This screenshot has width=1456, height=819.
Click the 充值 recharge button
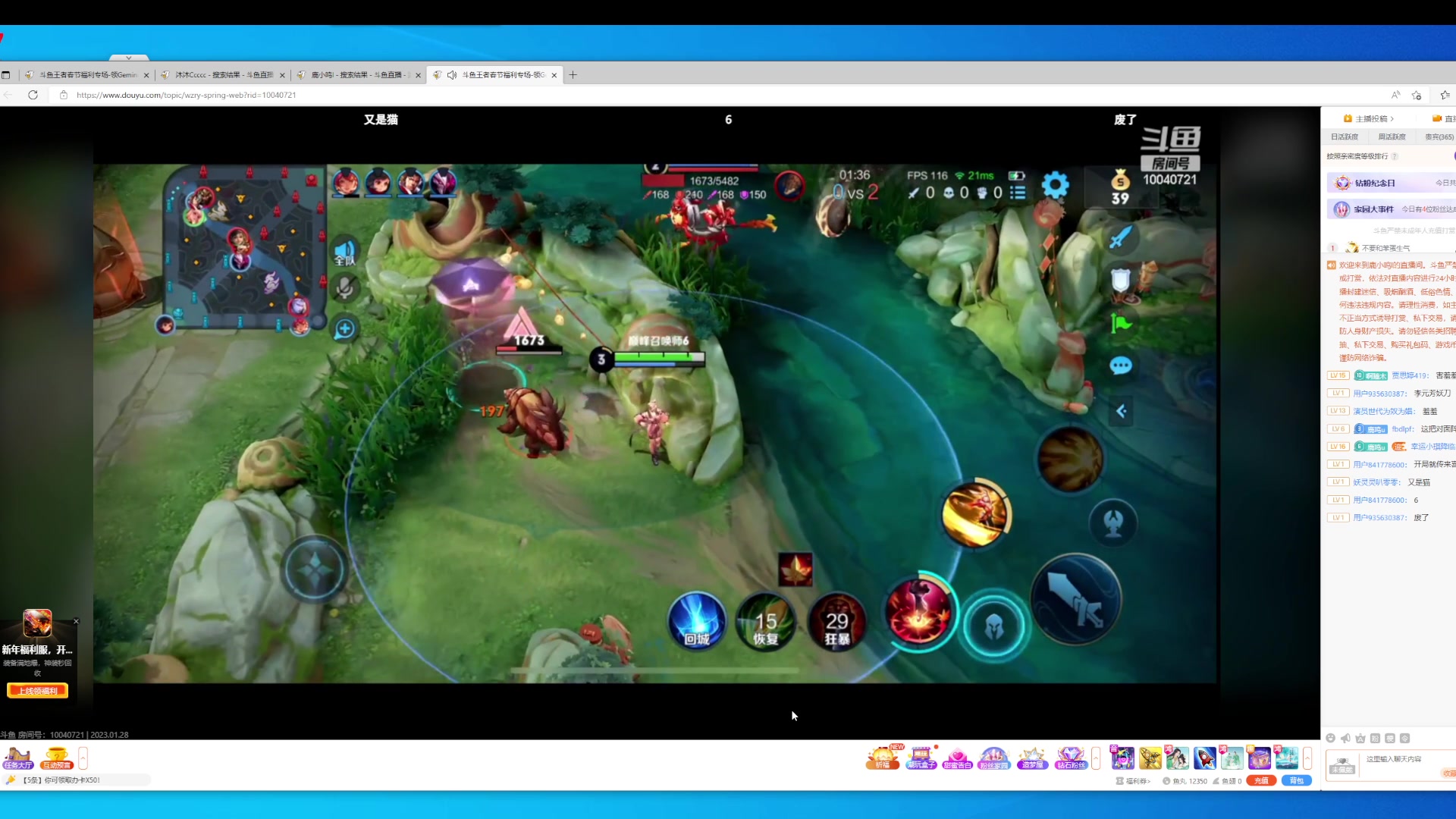tap(1261, 780)
